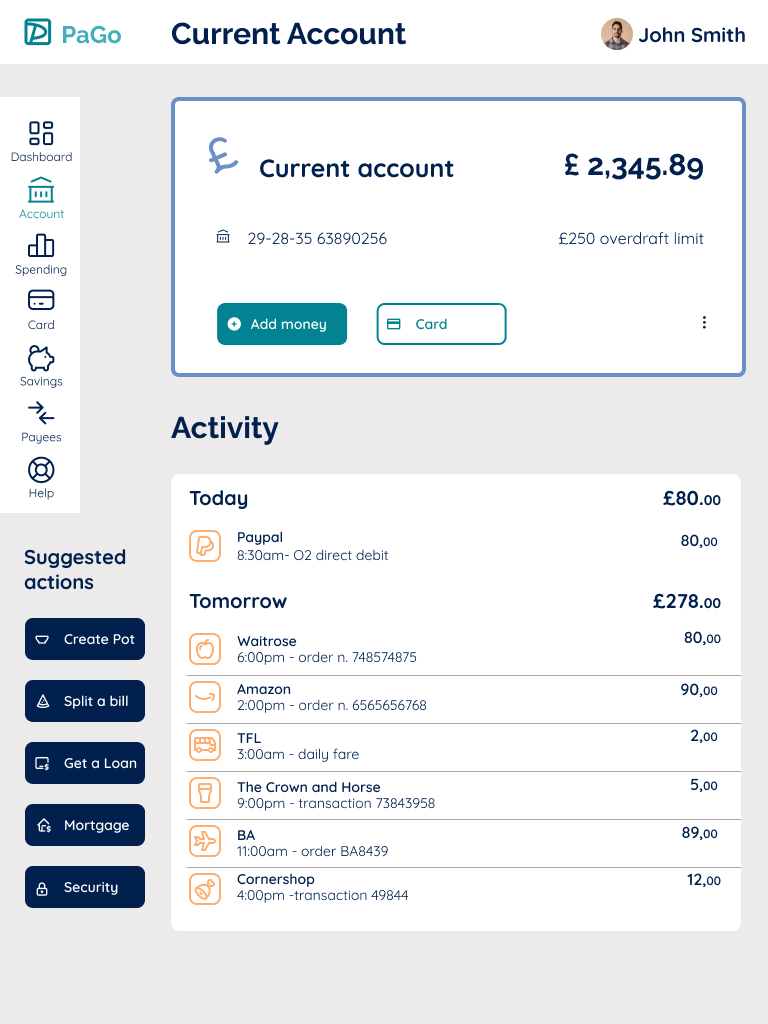Screen dimensions: 768x1024
Task: Open the Card icon in sidebar
Action: click(41, 300)
